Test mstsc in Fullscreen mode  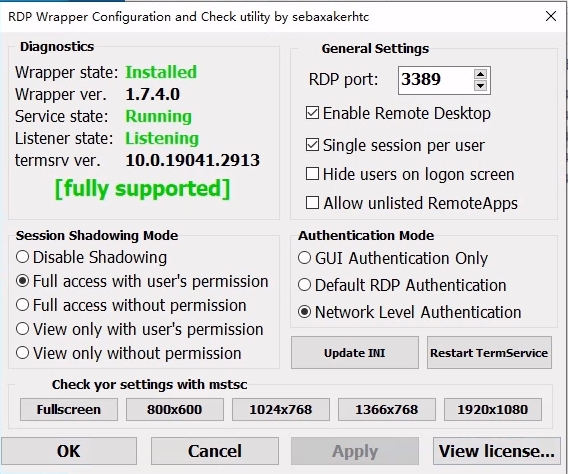[x=69, y=410]
